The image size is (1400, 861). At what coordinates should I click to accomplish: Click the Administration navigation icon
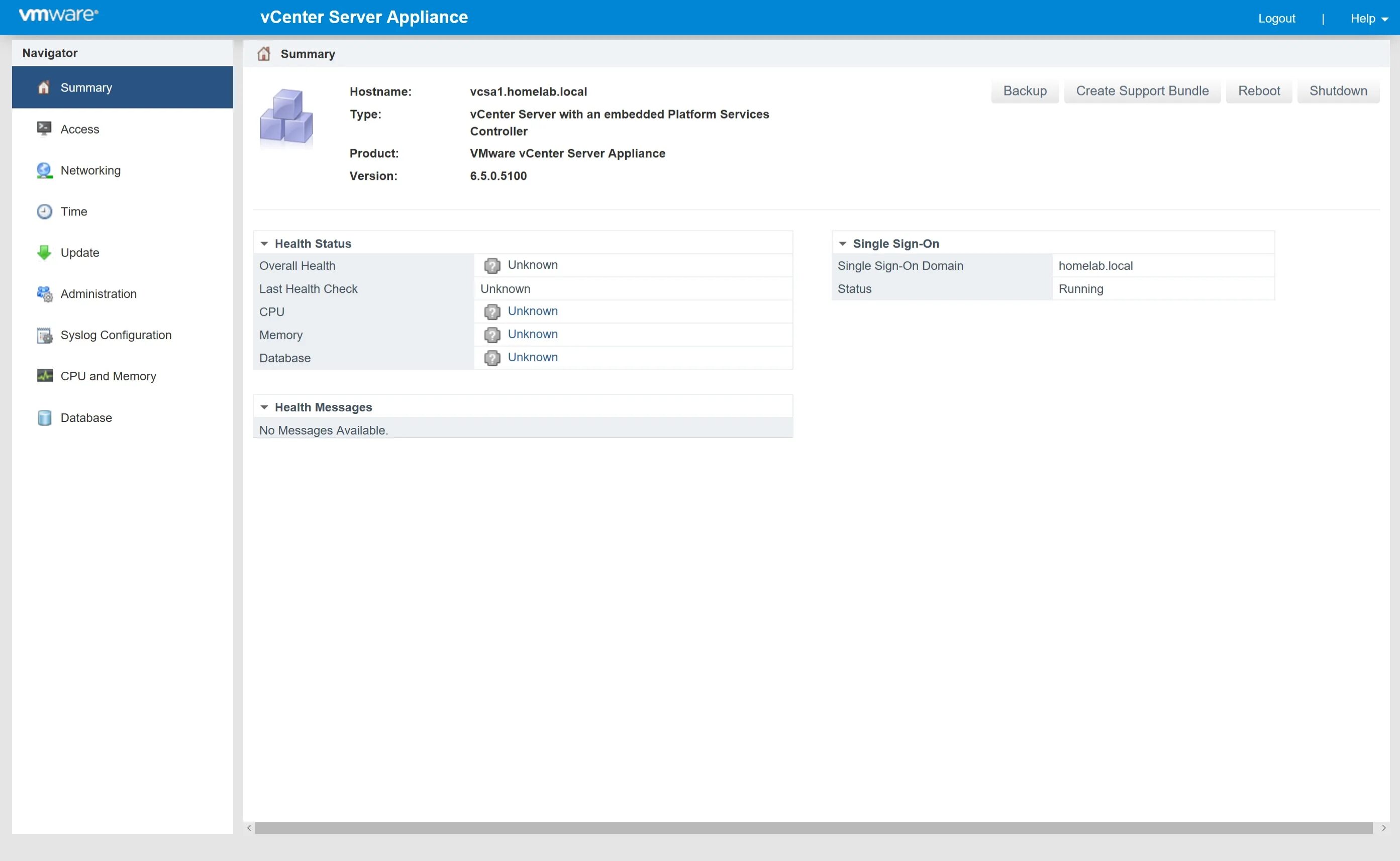point(45,293)
